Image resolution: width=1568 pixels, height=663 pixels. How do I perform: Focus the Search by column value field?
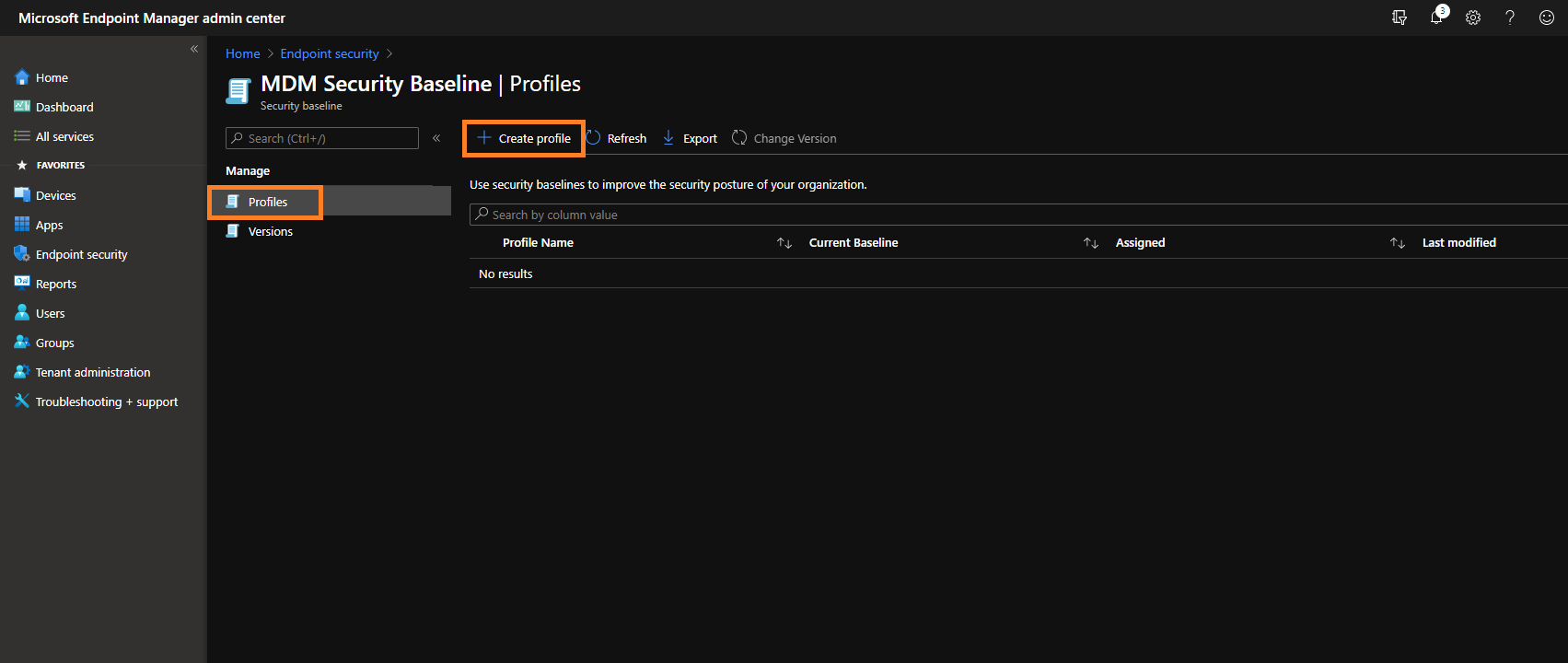(1018, 215)
